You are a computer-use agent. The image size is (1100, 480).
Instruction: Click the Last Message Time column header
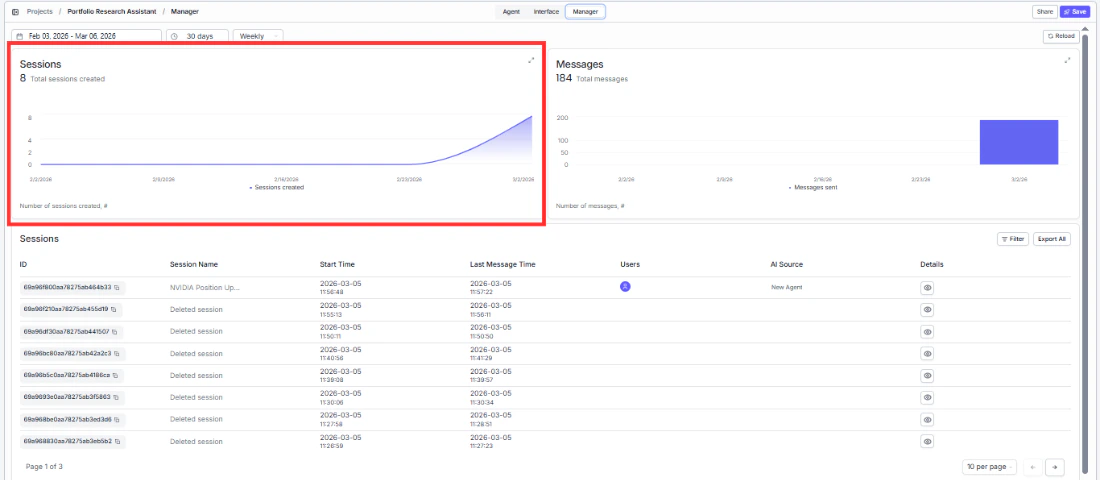pyautogui.click(x=502, y=265)
